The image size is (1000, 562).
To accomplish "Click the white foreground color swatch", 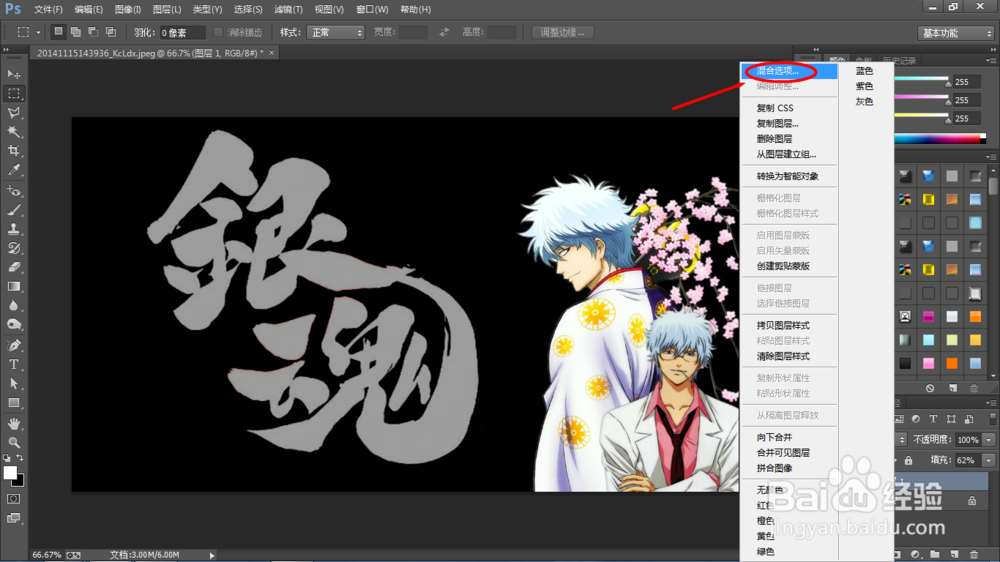I will coord(9,473).
